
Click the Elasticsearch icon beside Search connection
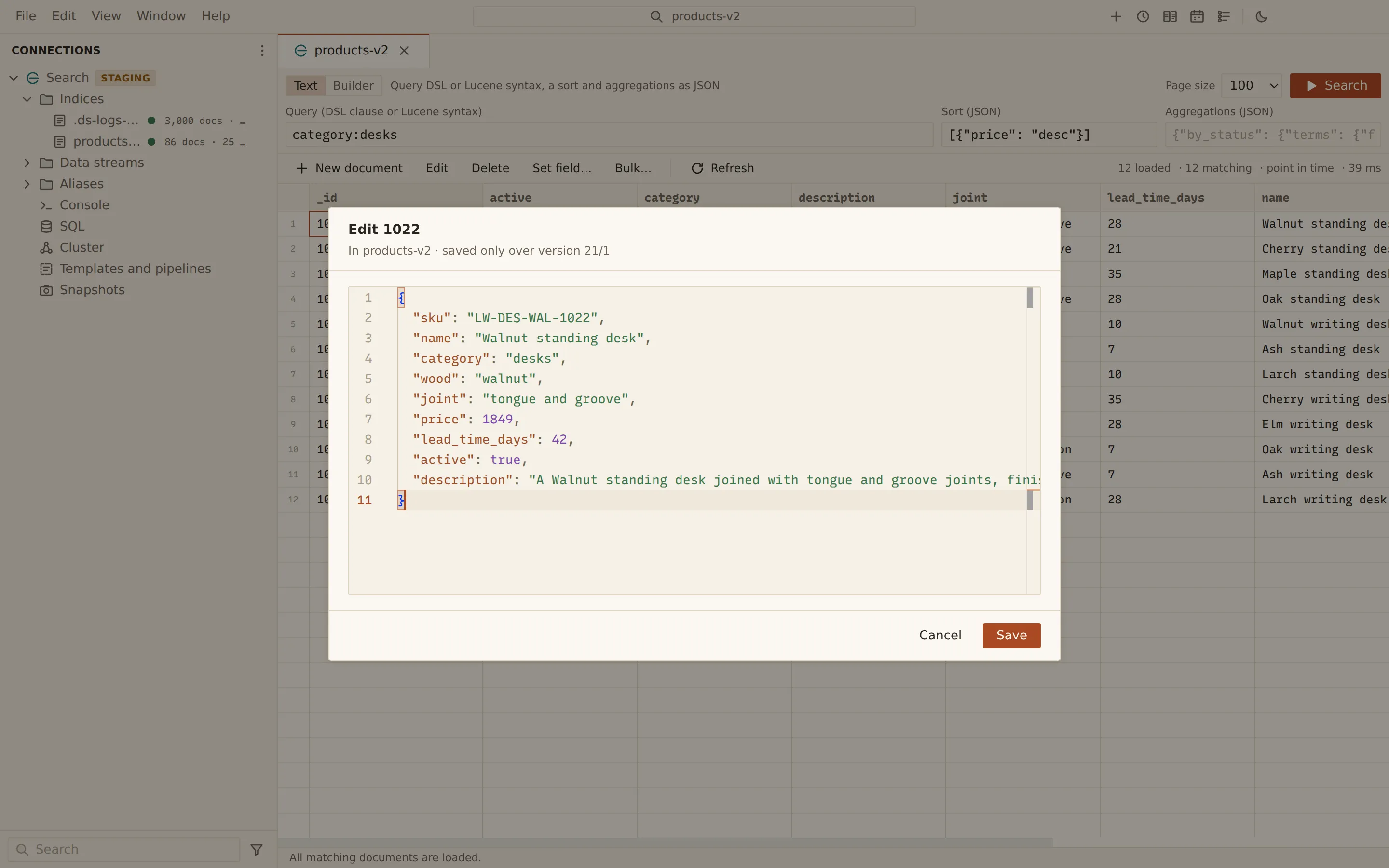[x=33, y=78]
